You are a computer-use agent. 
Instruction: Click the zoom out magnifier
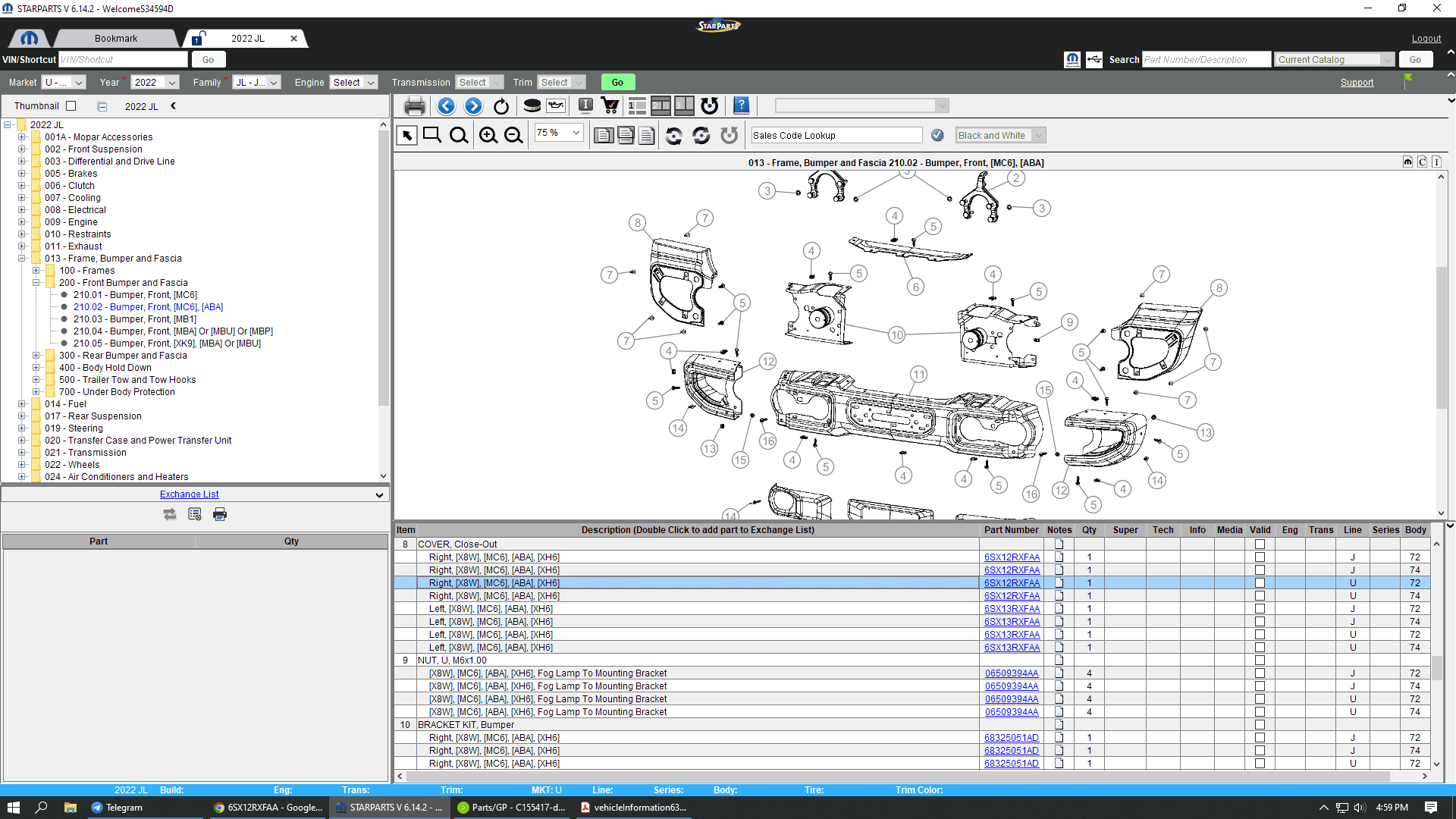click(x=513, y=136)
